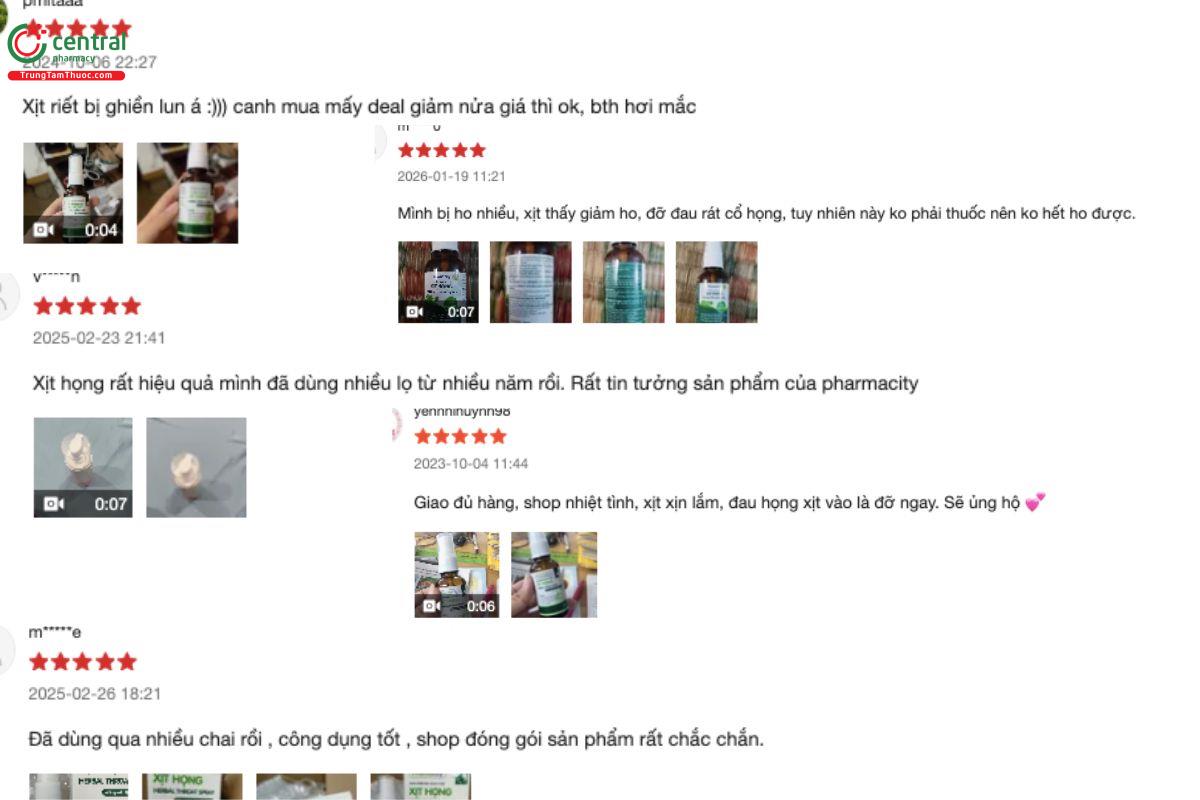Play 0:07 video in v*****n's review

pyautogui.click(x=83, y=467)
